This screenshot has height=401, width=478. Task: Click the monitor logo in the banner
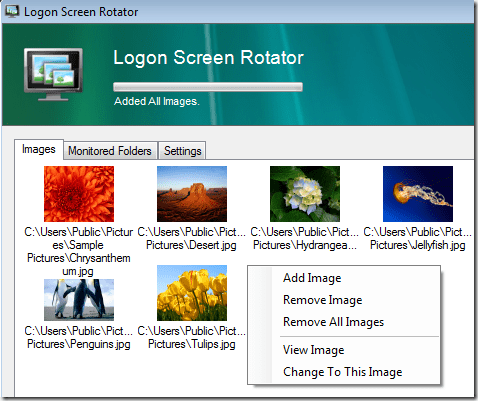point(53,74)
